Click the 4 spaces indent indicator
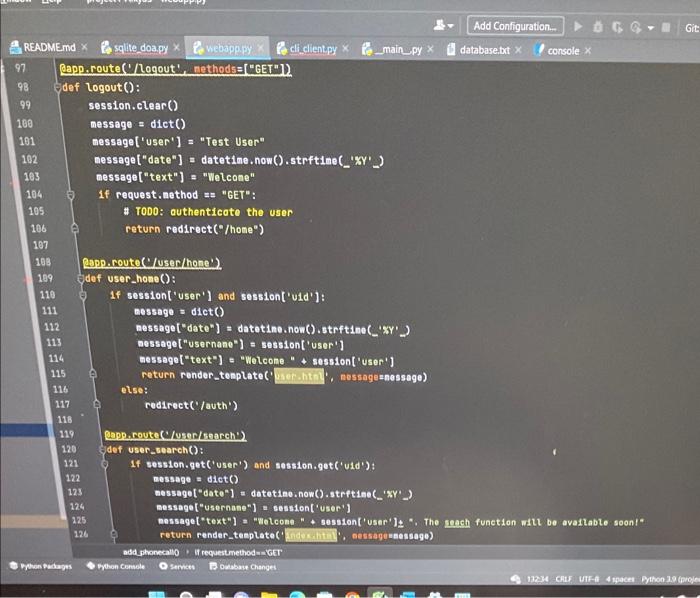This screenshot has width=700, height=598. click(620, 579)
